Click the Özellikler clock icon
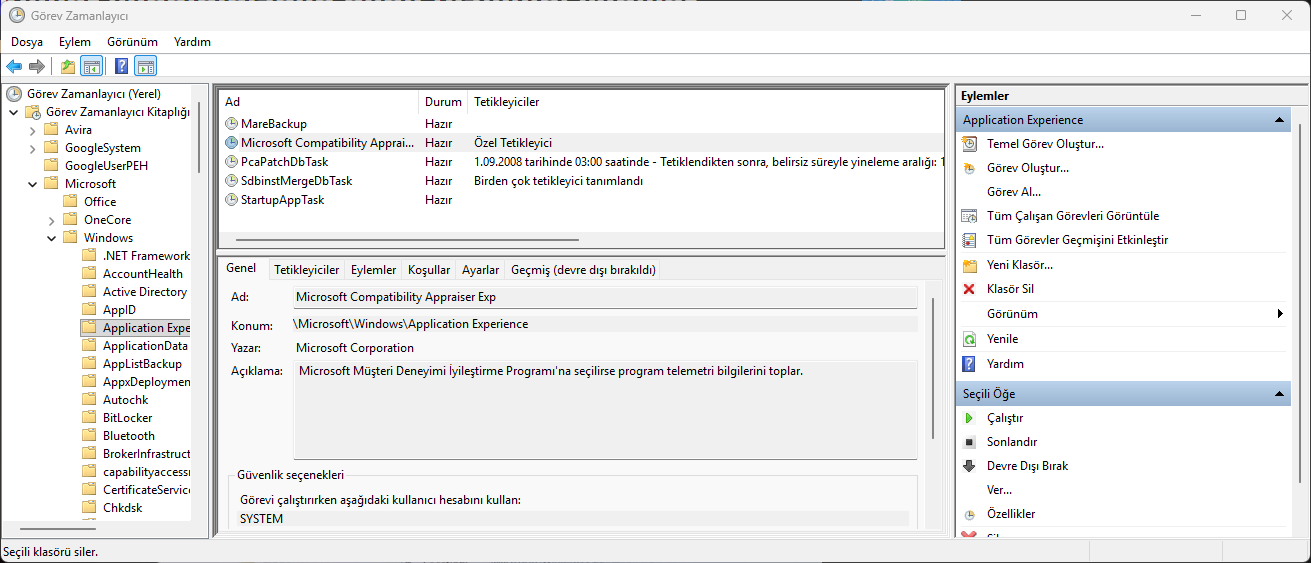This screenshot has width=1311, height=563. tap(969, 515)
